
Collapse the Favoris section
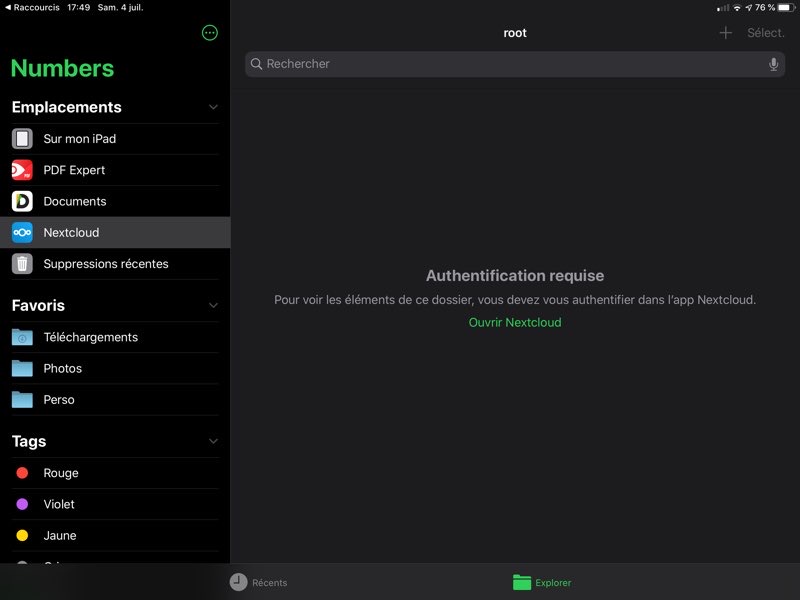(x=213, y=305)
